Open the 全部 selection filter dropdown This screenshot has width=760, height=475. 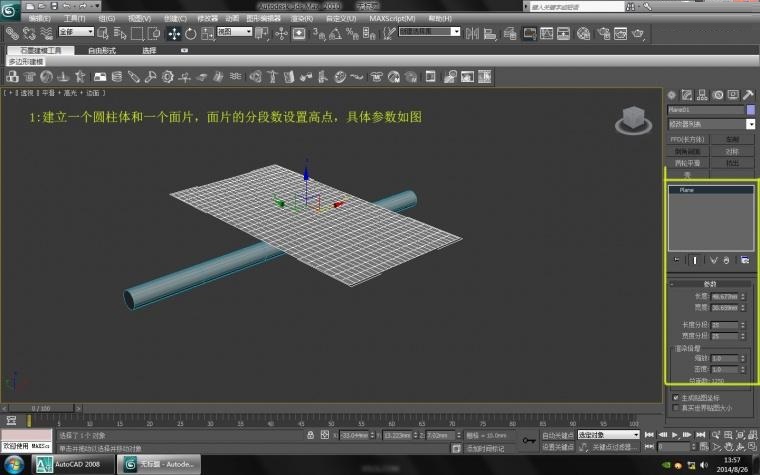point(76,32)
